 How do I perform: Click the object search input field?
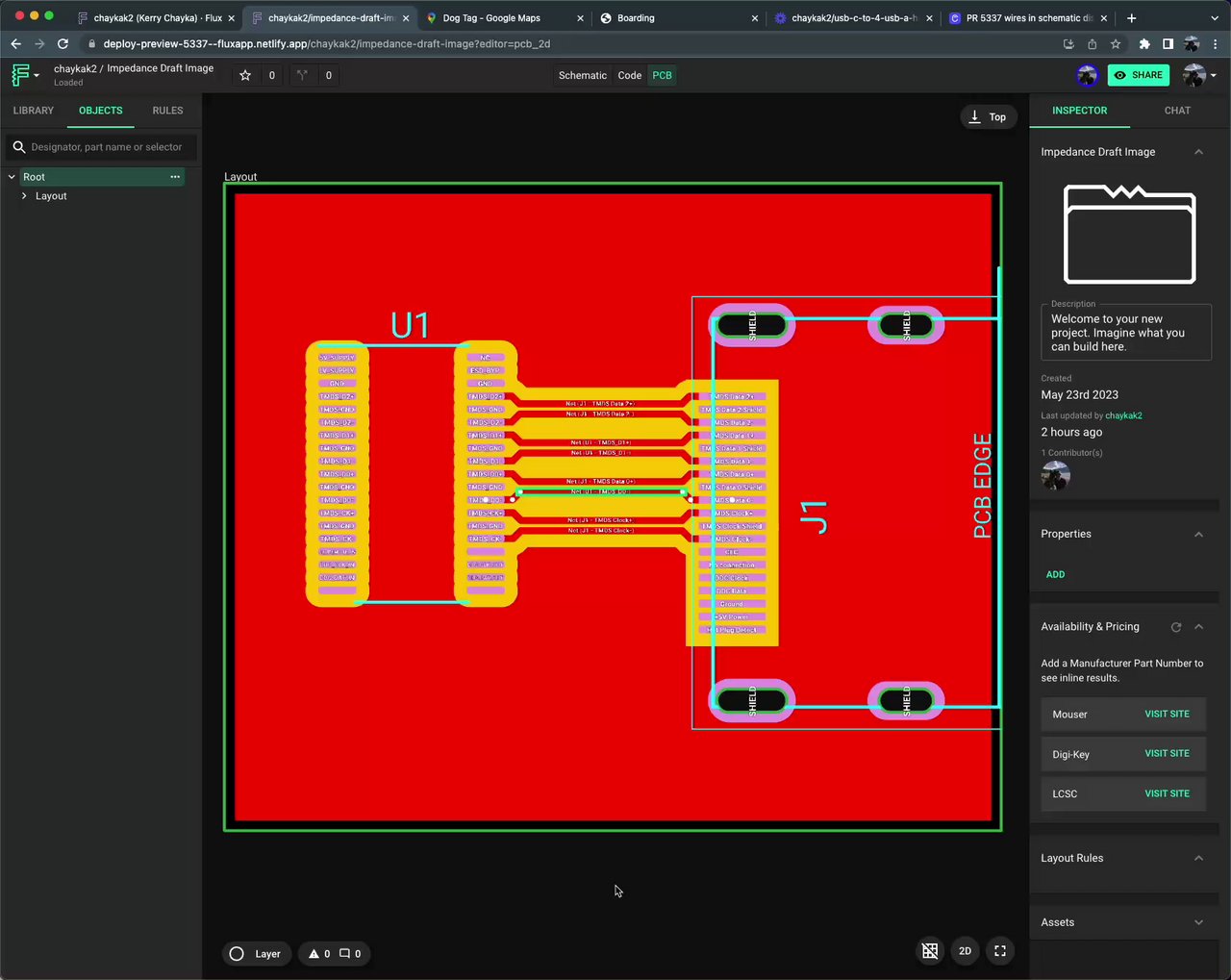106,147
